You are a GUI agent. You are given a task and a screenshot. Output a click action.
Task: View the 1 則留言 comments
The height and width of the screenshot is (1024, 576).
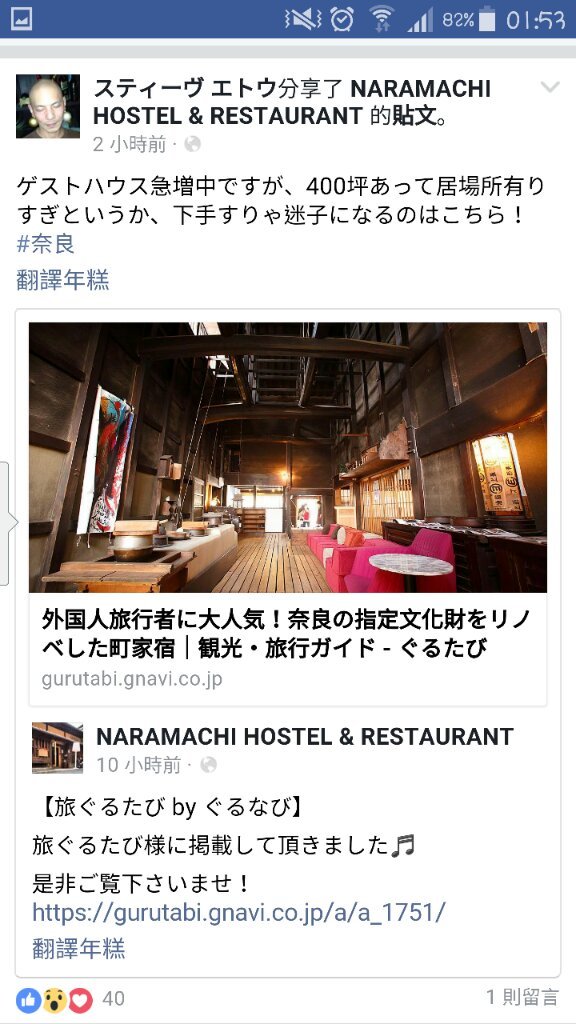(x=522, y=997)
